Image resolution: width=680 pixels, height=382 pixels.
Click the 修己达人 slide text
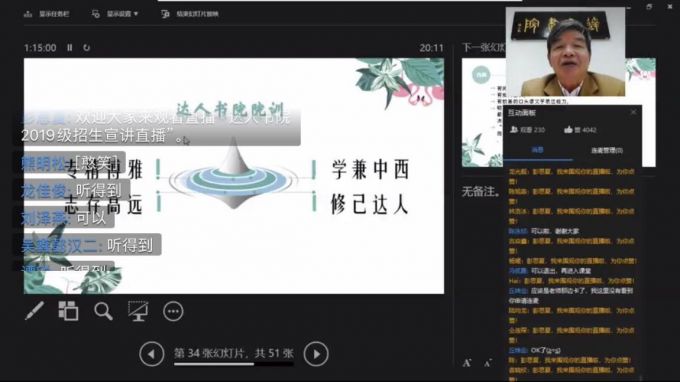(369, 204)
